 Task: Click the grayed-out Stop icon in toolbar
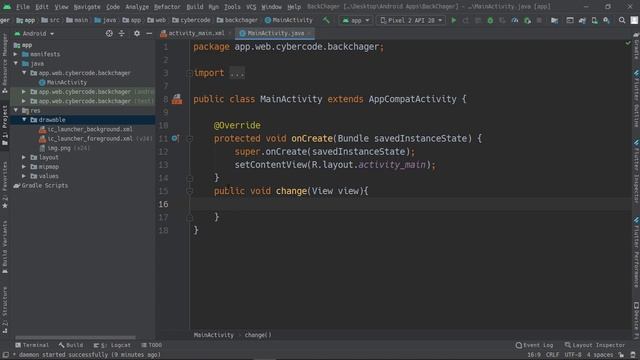click(539, 20)
